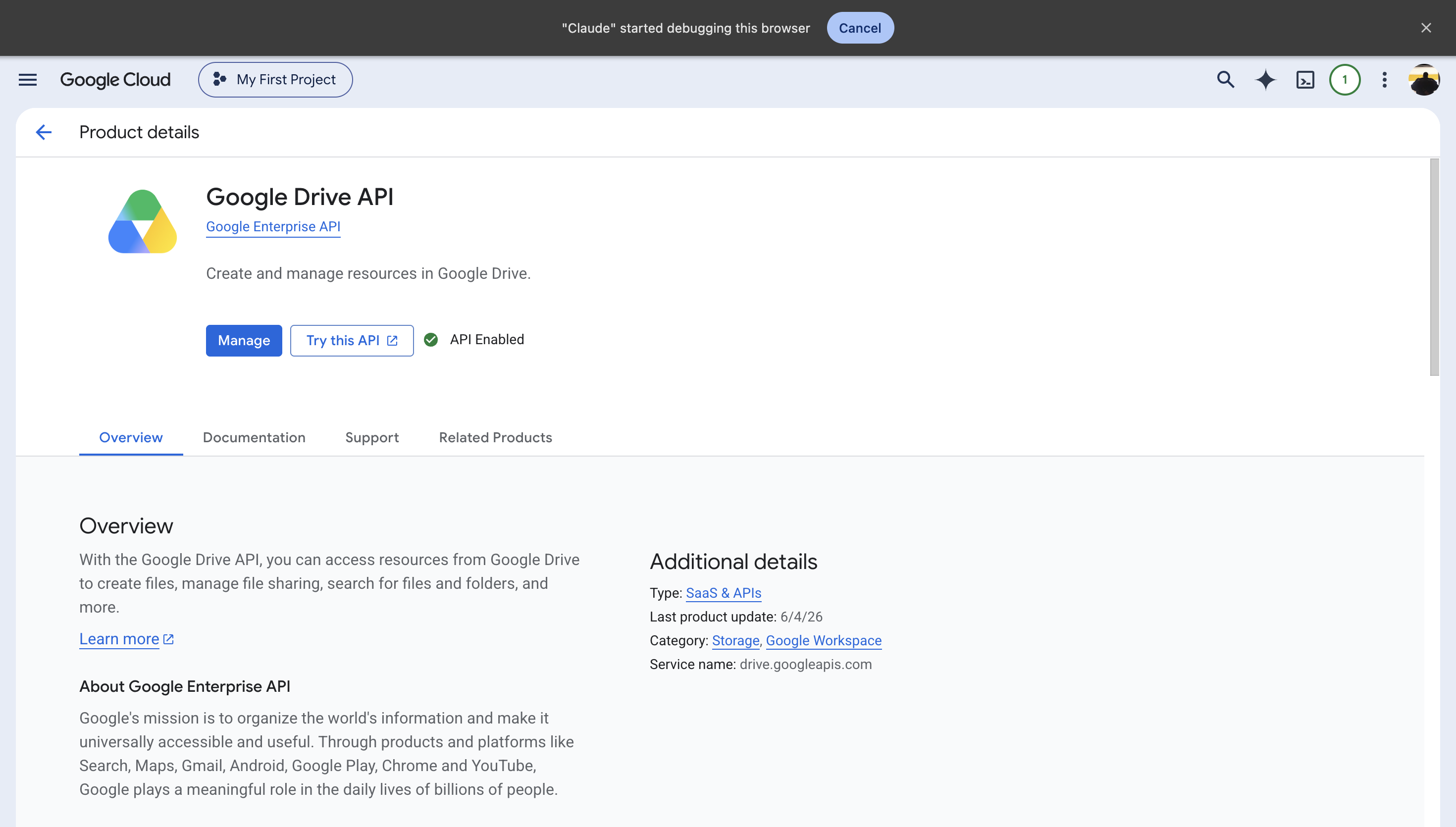Open Gemini AI assistant sparkle icon

coord(1265,80)
